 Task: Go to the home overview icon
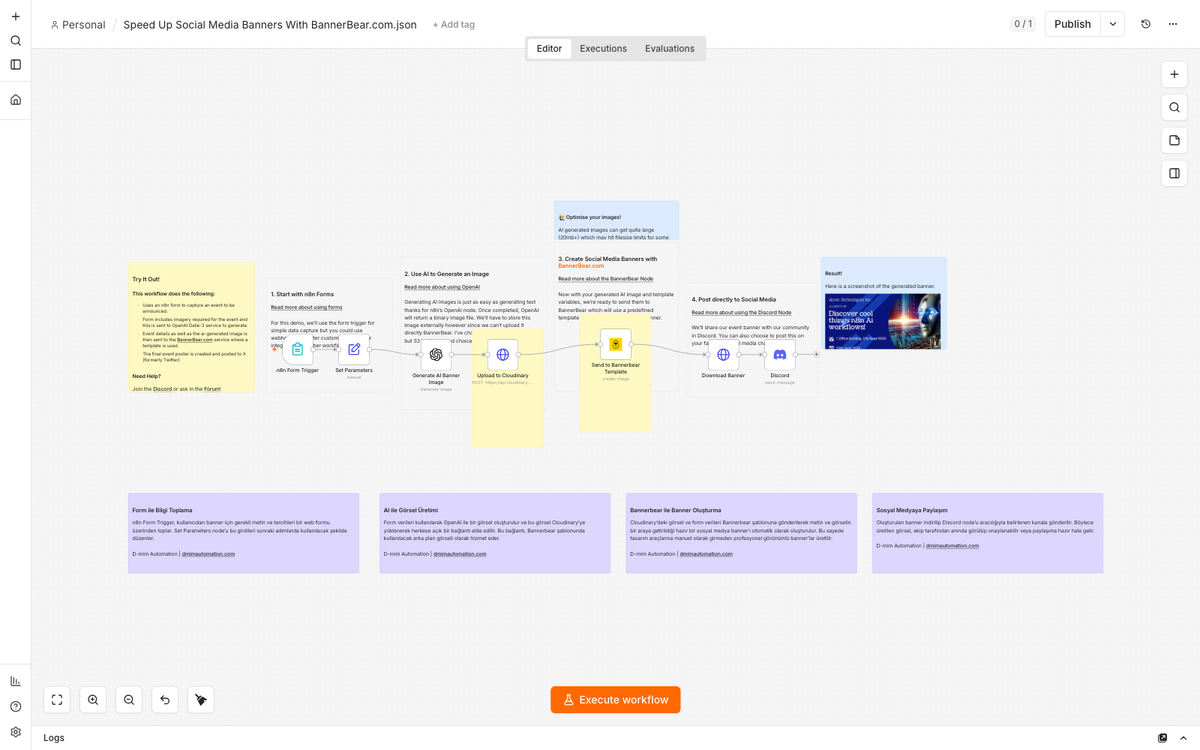point(15,100)
